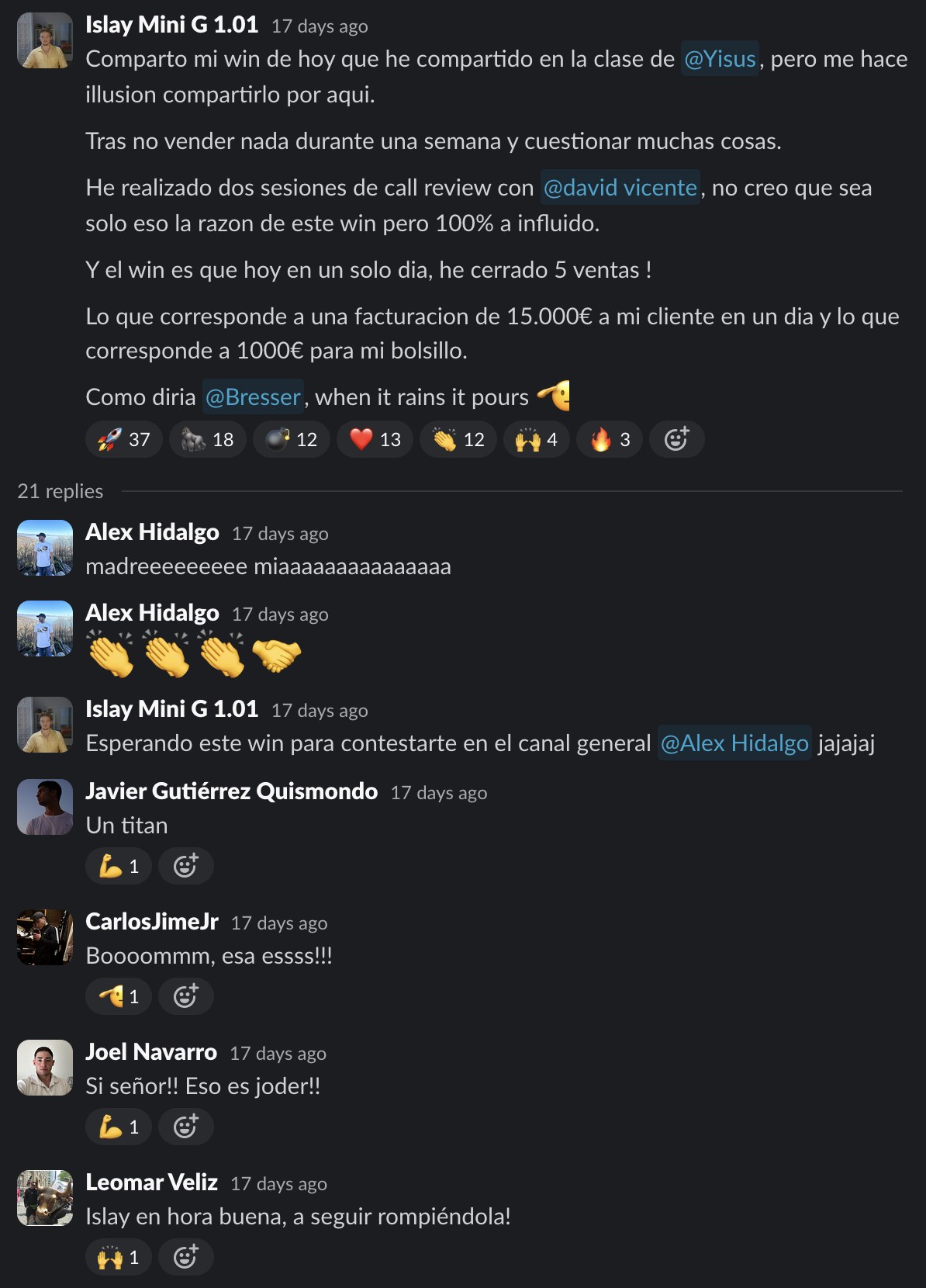Click the raised hands reaction showing 4
926x1288 pixels.
(537, 439)
